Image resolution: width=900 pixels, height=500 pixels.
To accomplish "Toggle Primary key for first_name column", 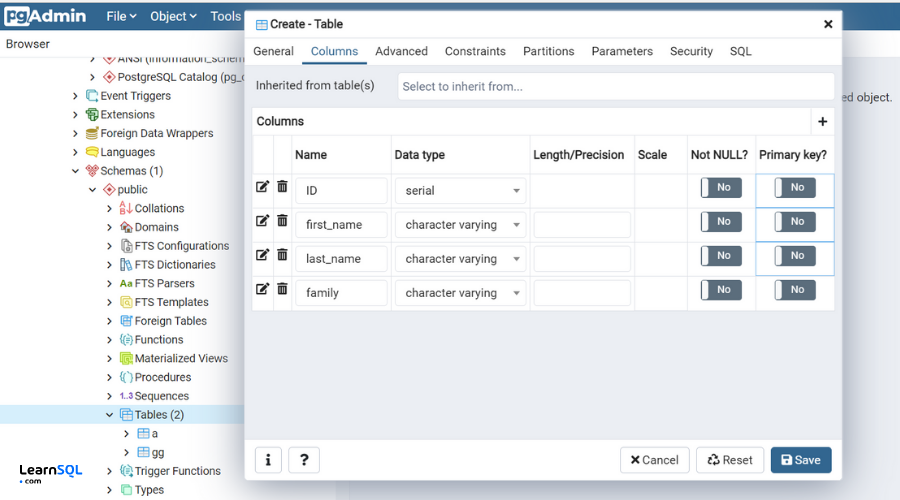I will click(795, 222).
